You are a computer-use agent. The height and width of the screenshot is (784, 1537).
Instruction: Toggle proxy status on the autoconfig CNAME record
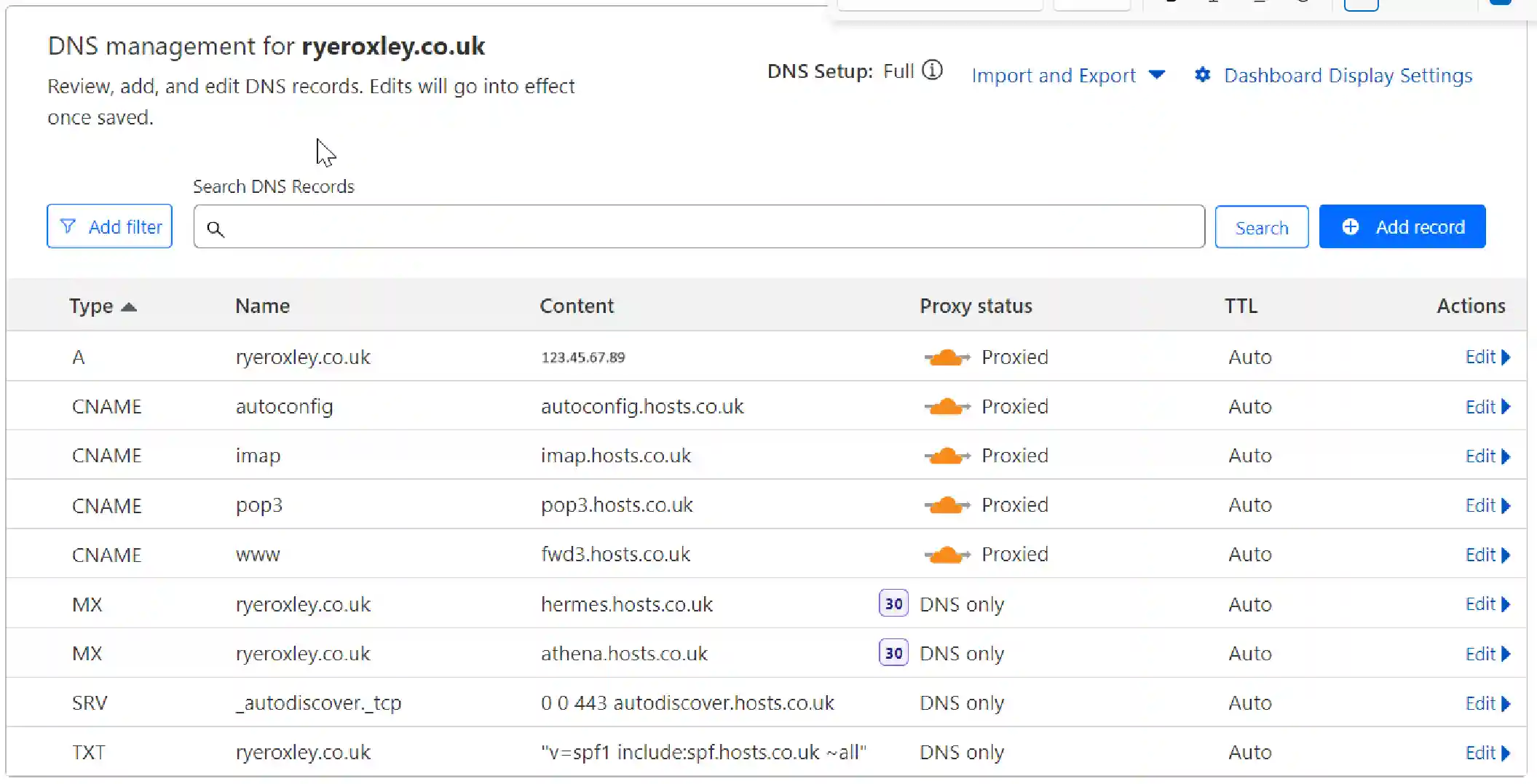[947, 406]
